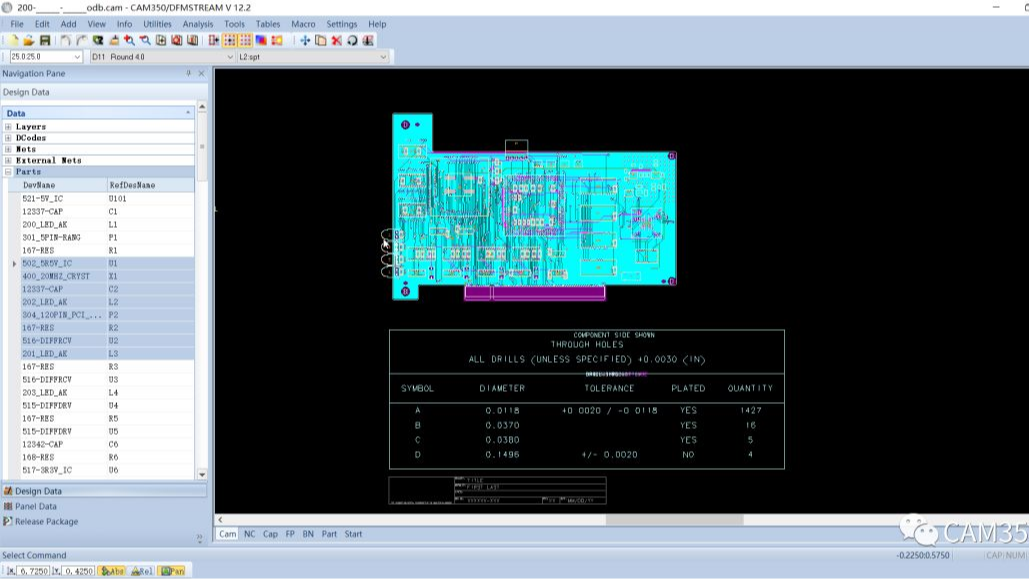Click the Zoom In magnifier icon
This screenshot has height=579, width=1029.
(x=129, y=41)
